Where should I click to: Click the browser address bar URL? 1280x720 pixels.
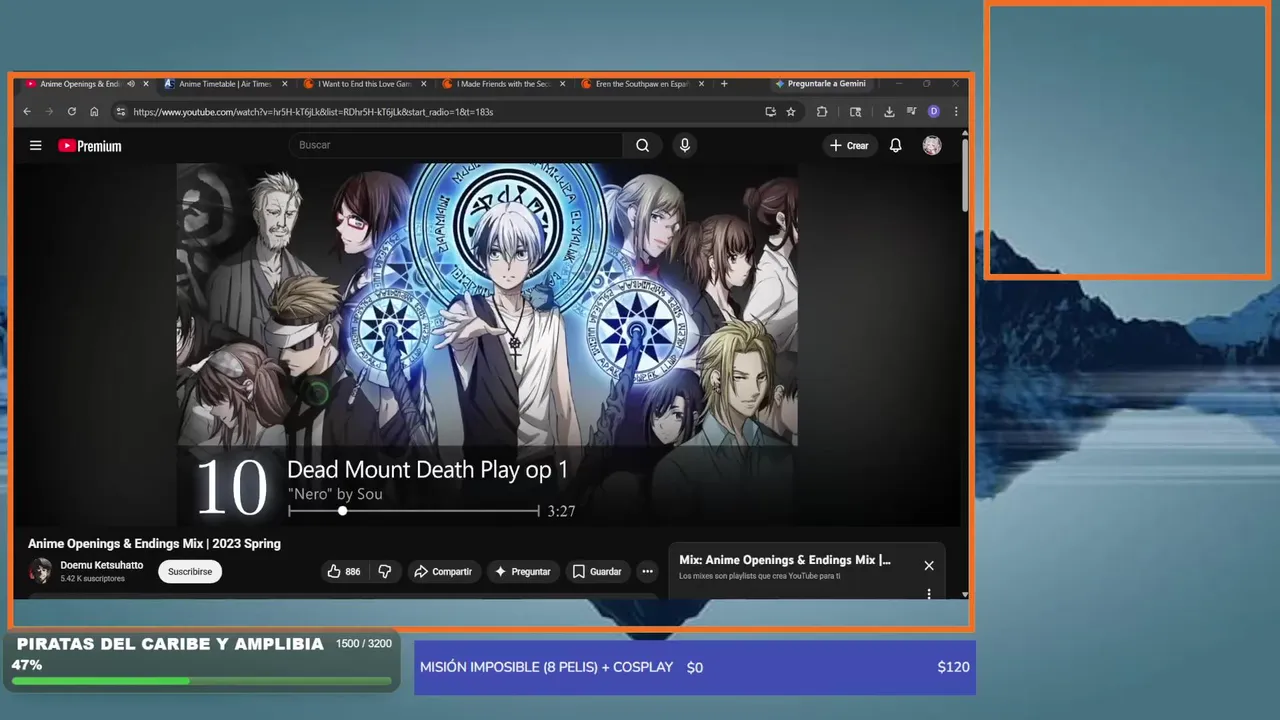313,112
